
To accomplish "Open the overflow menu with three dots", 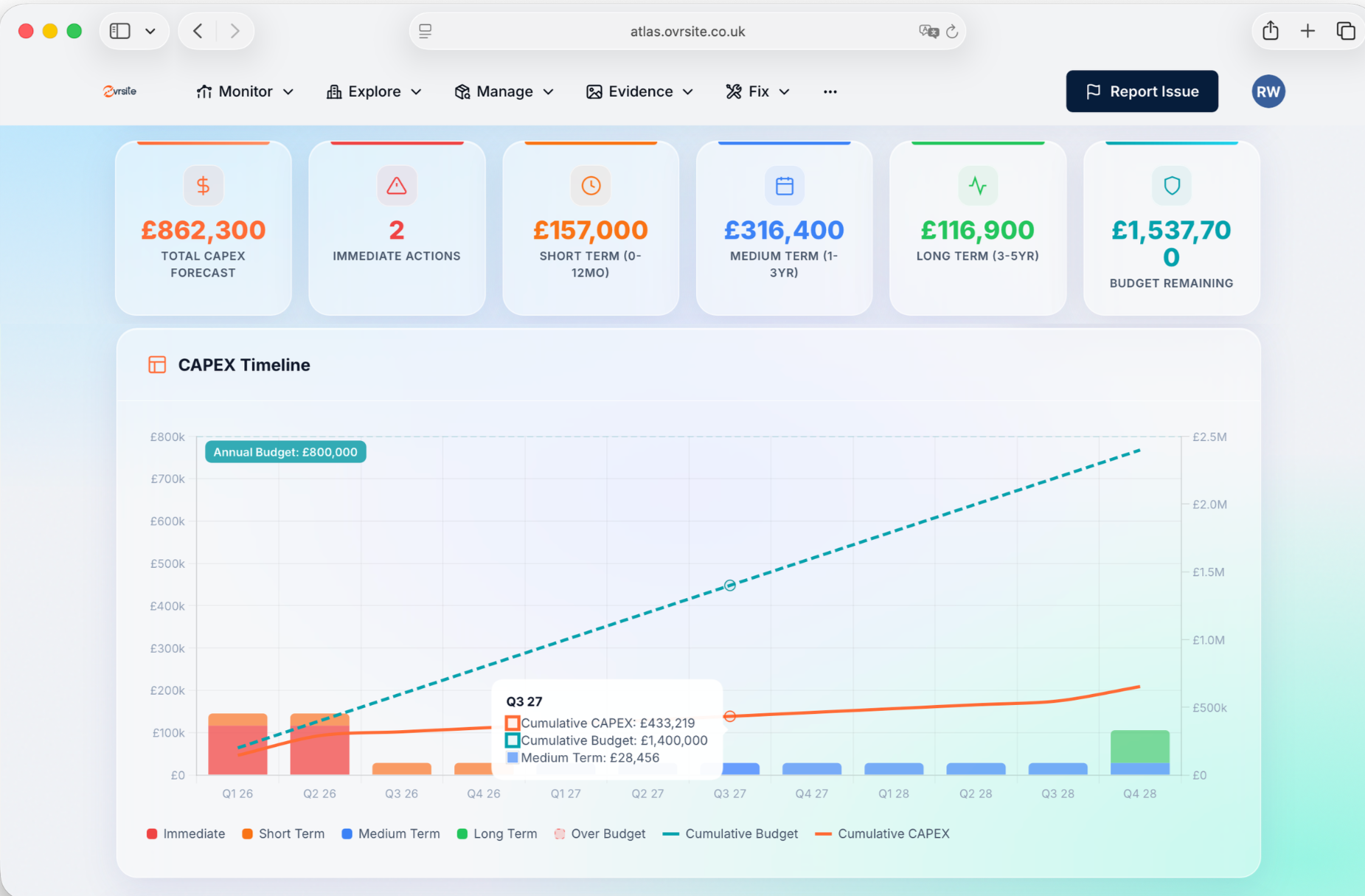I will click(829, 91).
